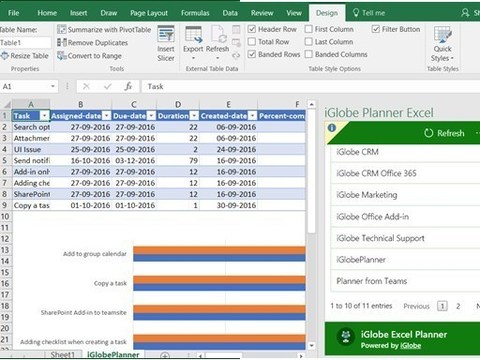
Task: Toggle the Banded Columns checkbox
Action: pos(309,54)
